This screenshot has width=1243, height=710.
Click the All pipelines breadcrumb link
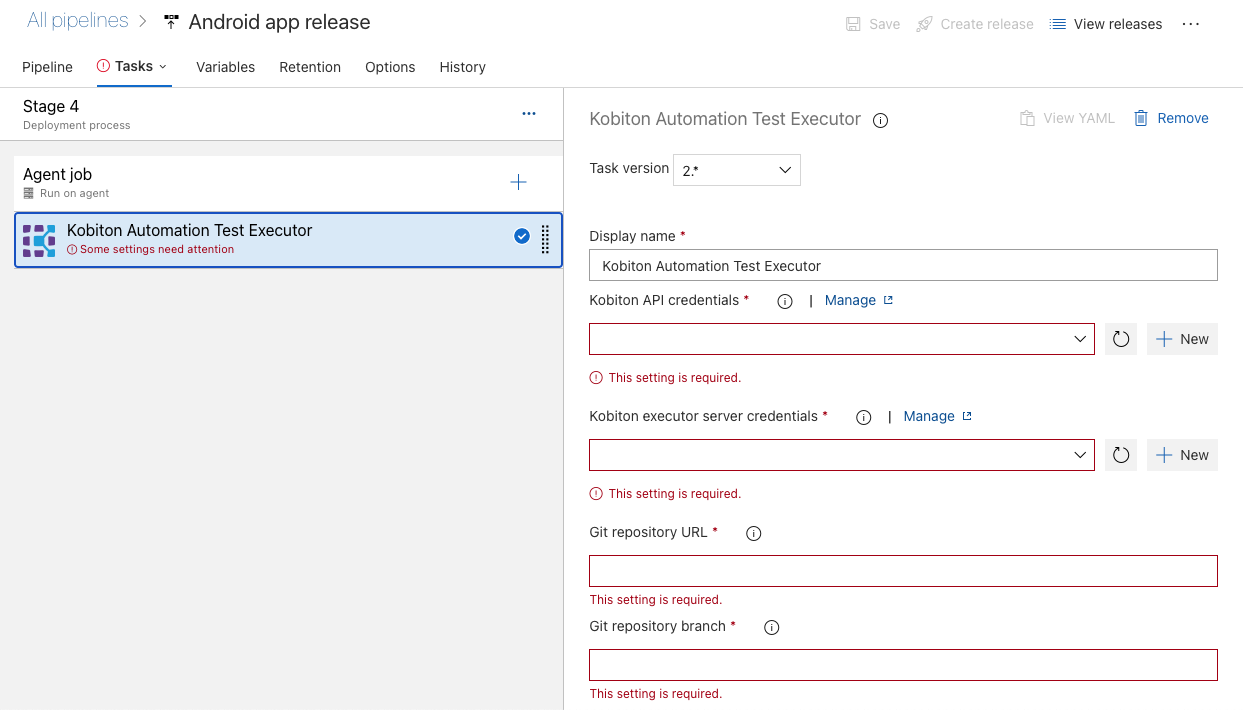click(78, 21)
